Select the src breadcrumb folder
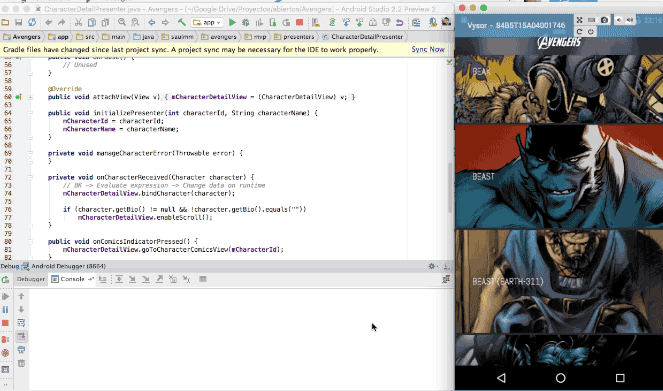 point(85,37)
